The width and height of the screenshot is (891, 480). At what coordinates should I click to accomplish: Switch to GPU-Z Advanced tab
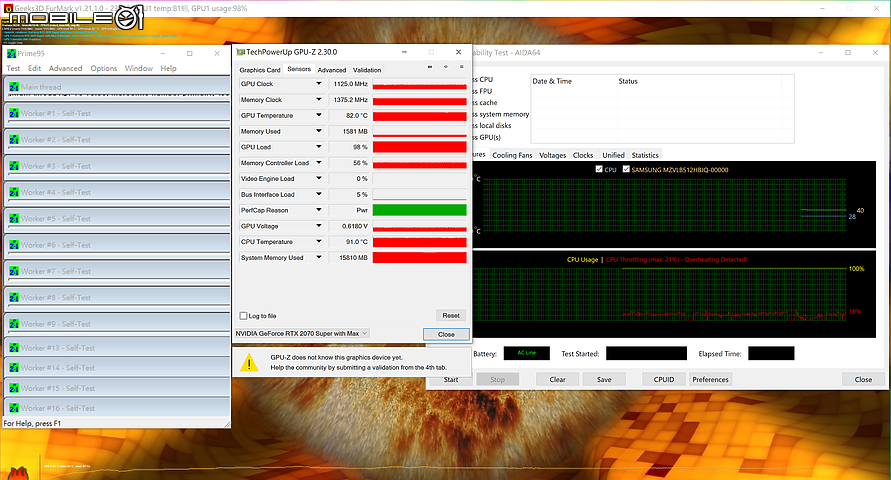332,70
